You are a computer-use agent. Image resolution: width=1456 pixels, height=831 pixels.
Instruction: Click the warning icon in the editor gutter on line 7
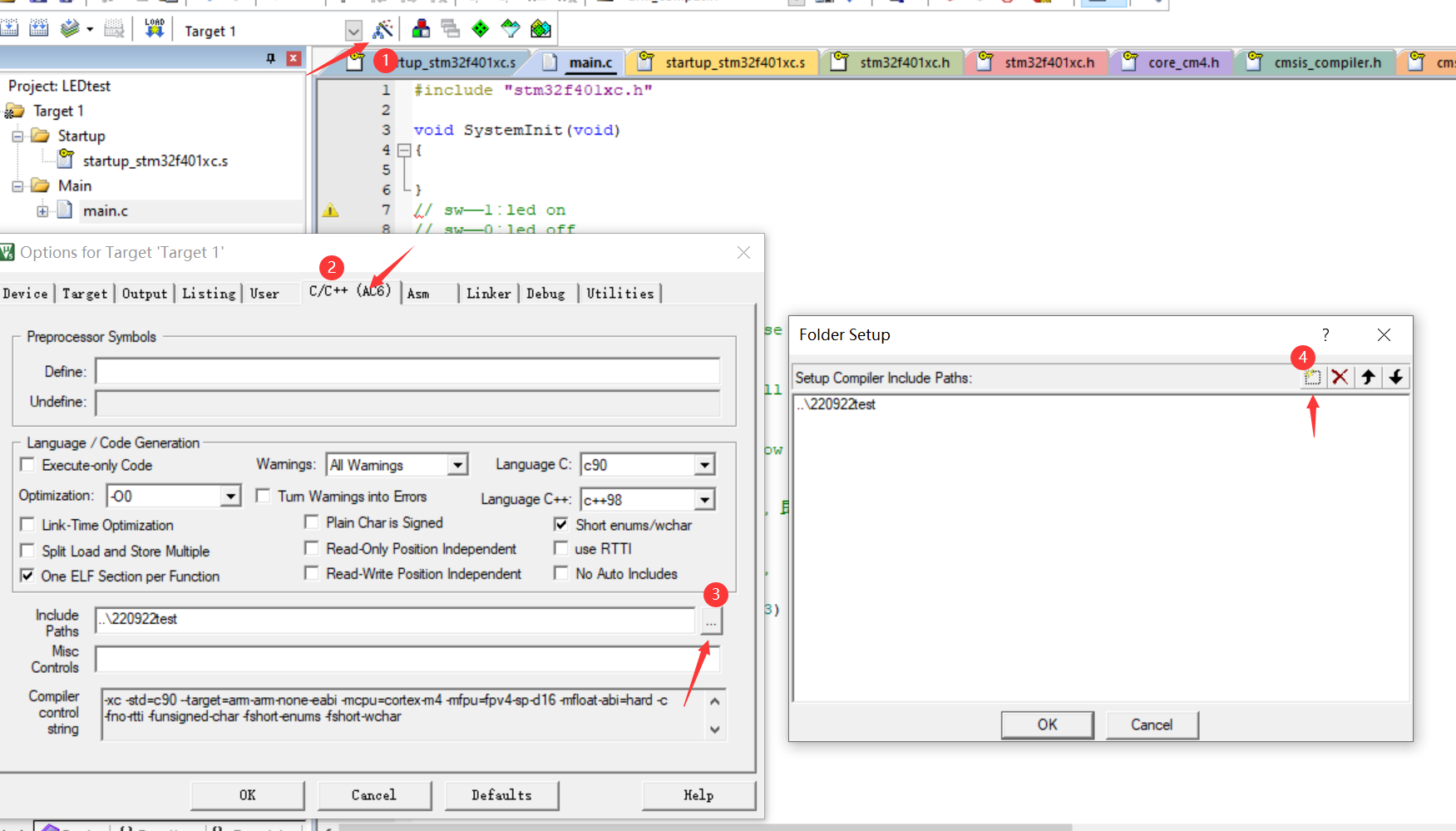point(331,210)
